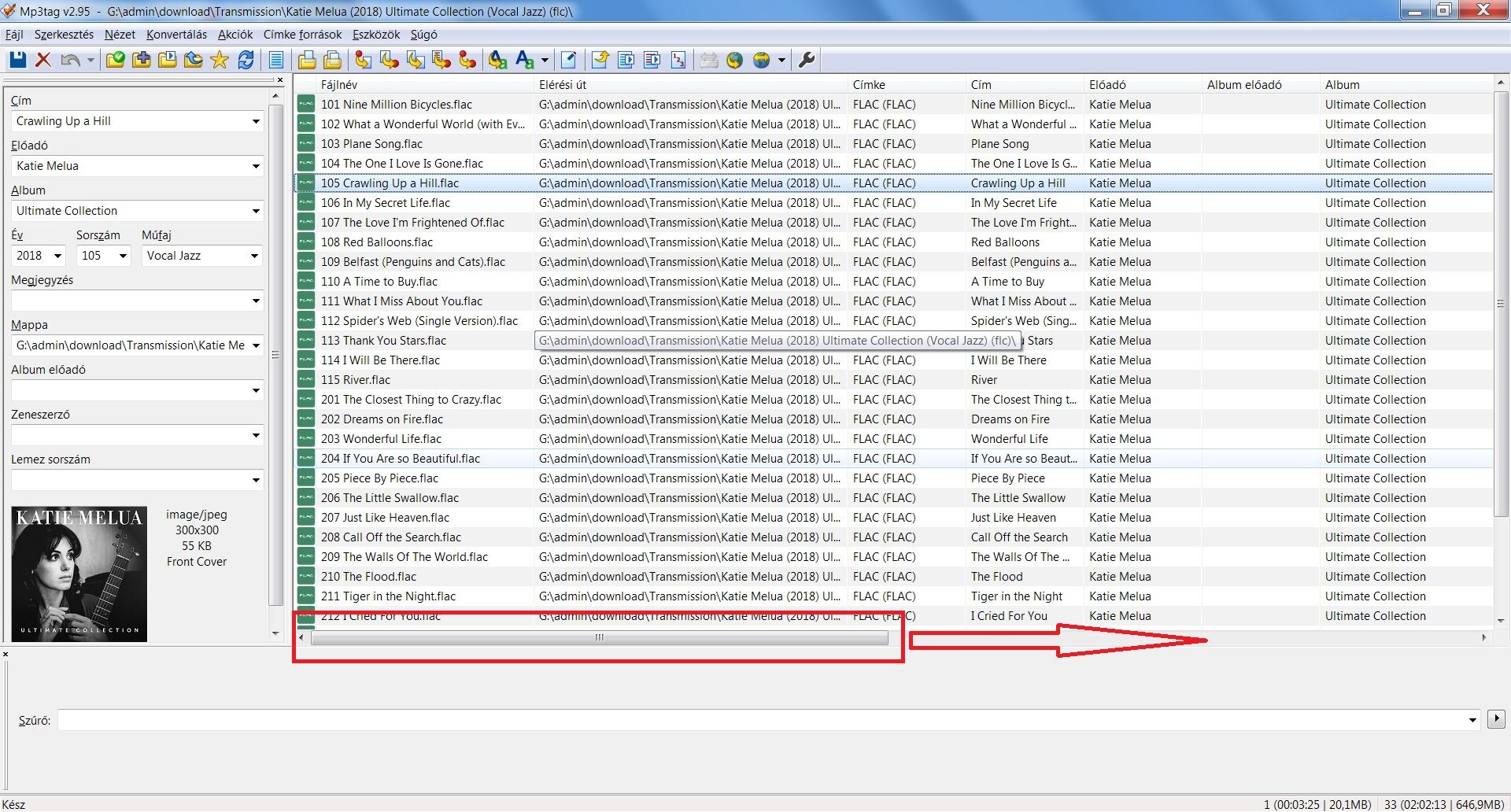Open playlist folder icon in toolbar
This screenshot has width=1511, height=812.
168,60
